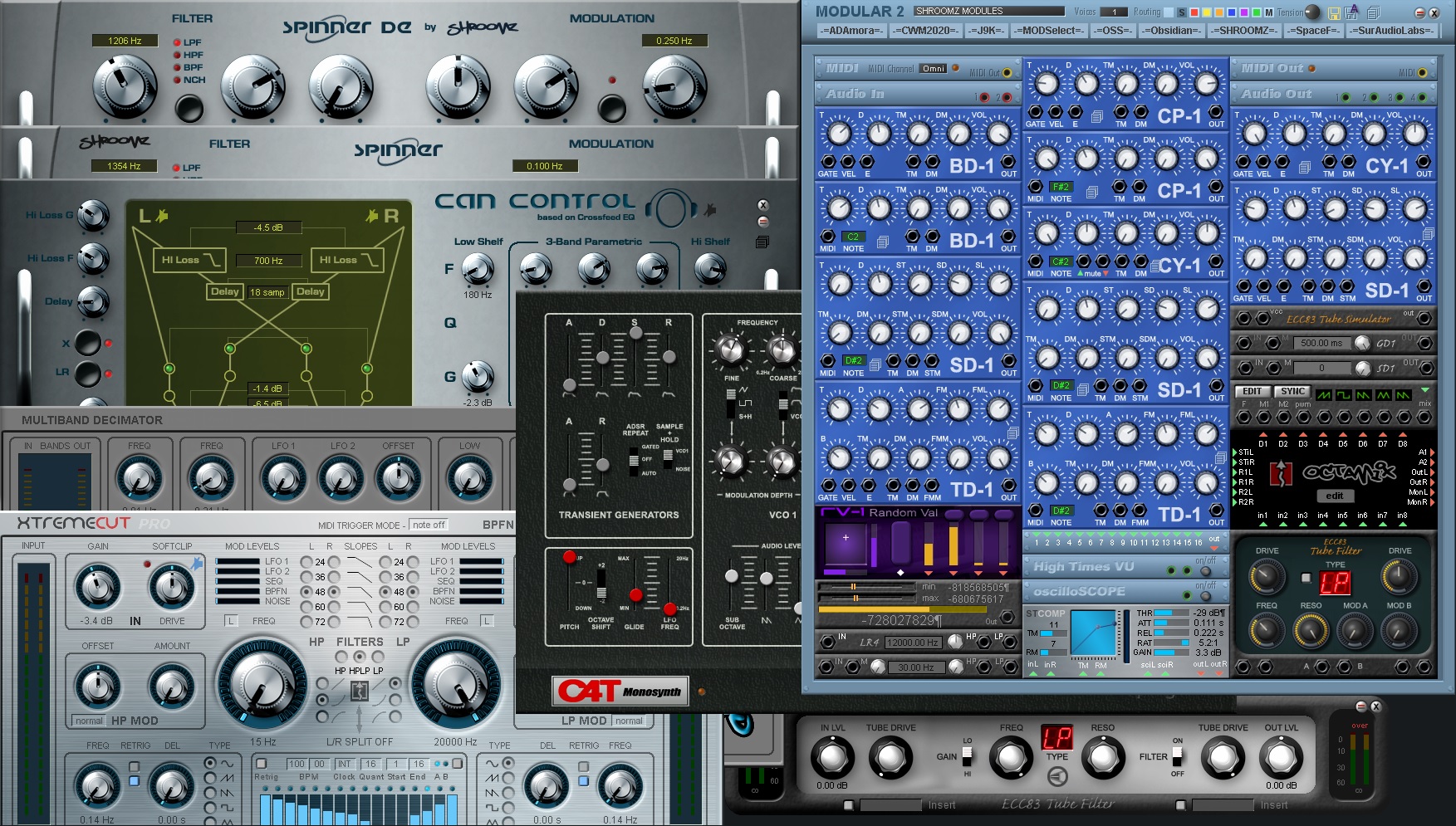Open the MIDI Channel Omni selector
This screenshot has height=826, width=1456.
point(934,69)
